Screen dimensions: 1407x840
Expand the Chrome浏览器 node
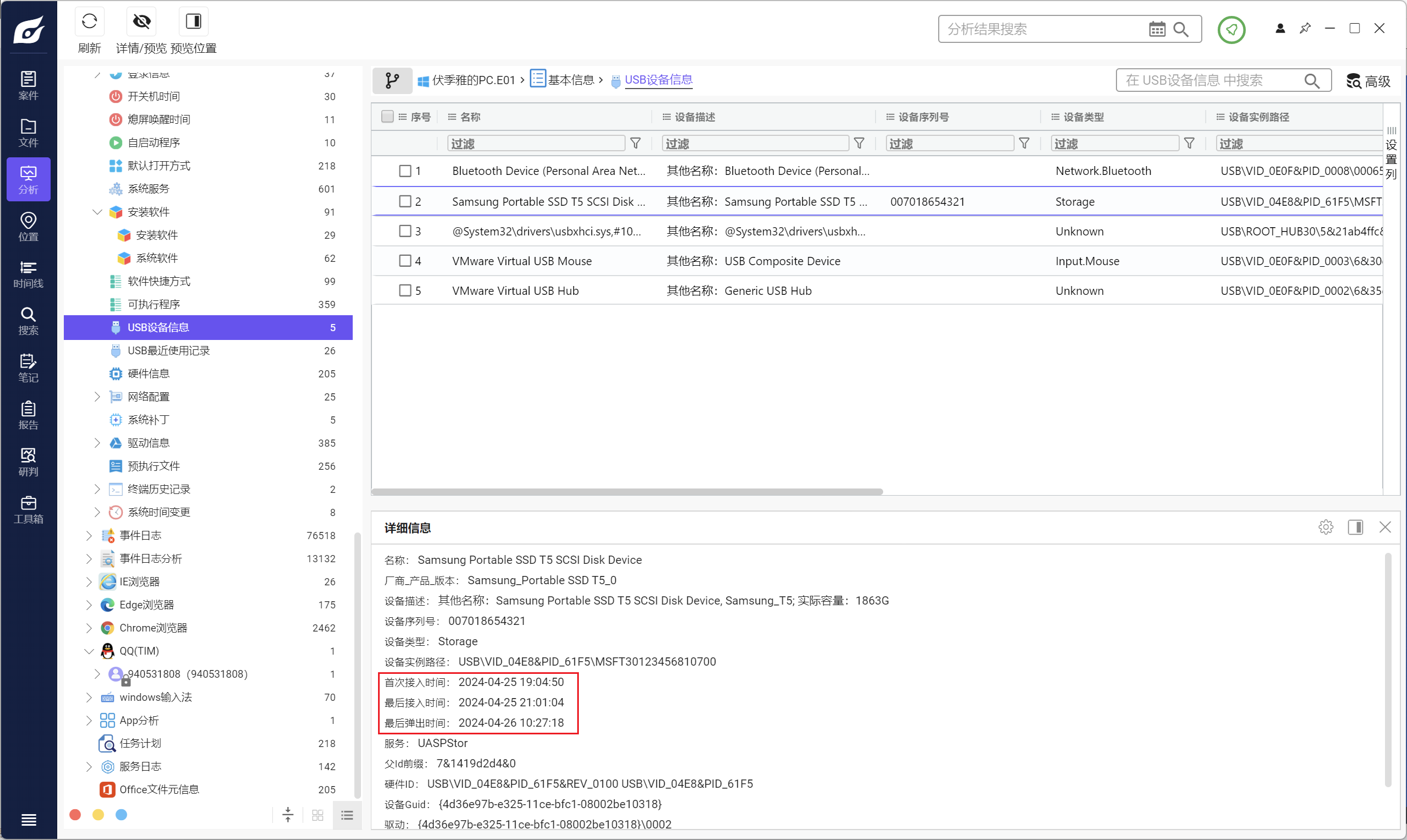pos(89,627)
